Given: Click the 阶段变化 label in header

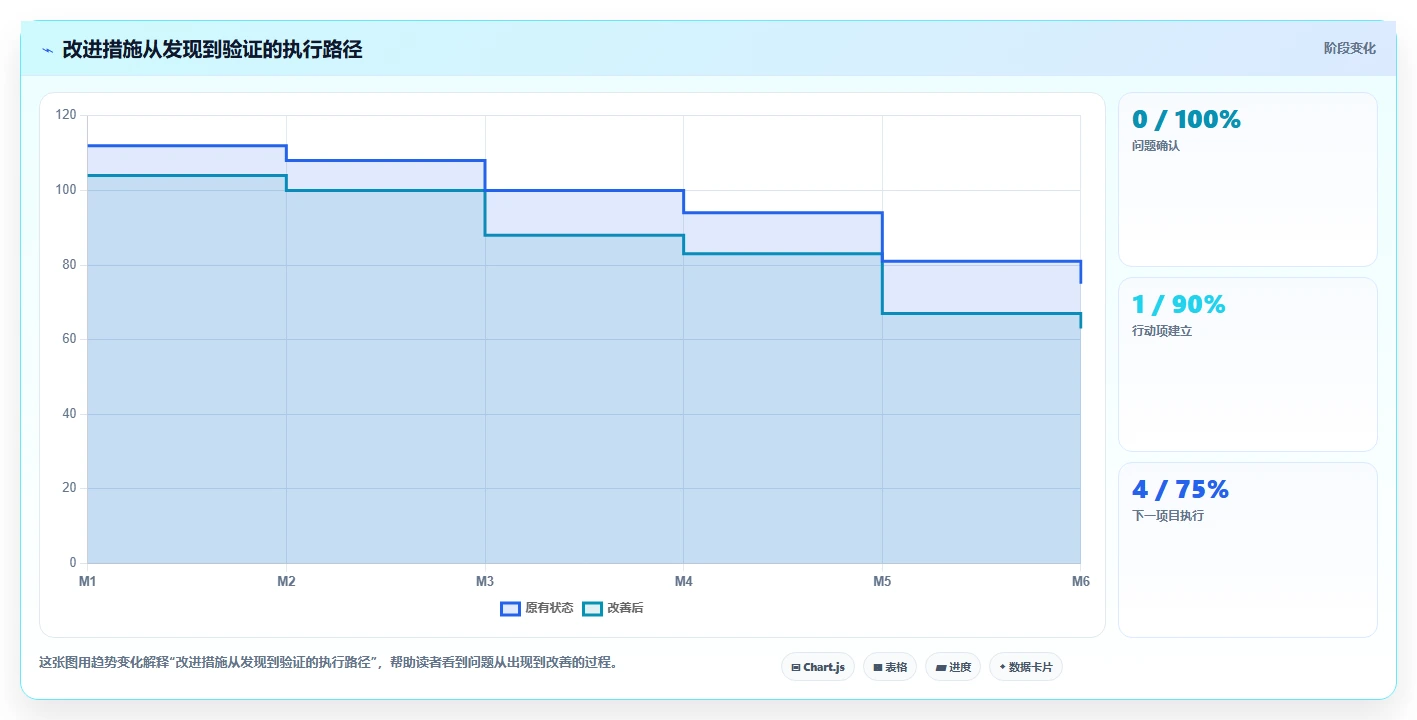Looking at the screenshot, I should (1349, 48).
